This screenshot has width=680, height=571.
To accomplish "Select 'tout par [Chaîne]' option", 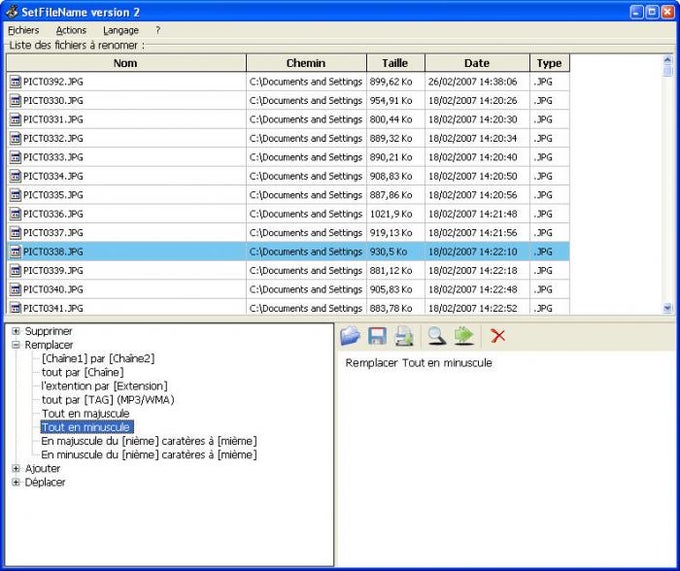I will 82,372.
